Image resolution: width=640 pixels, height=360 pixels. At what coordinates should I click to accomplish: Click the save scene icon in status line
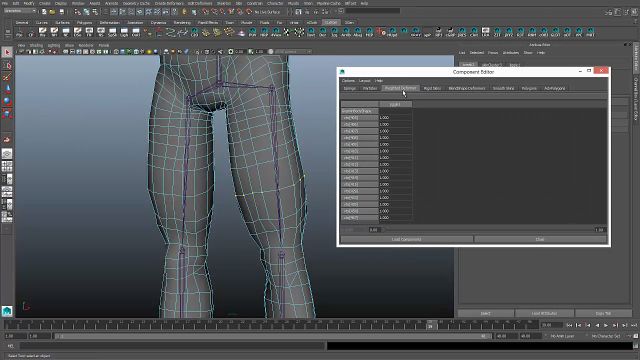coord(61,12)
